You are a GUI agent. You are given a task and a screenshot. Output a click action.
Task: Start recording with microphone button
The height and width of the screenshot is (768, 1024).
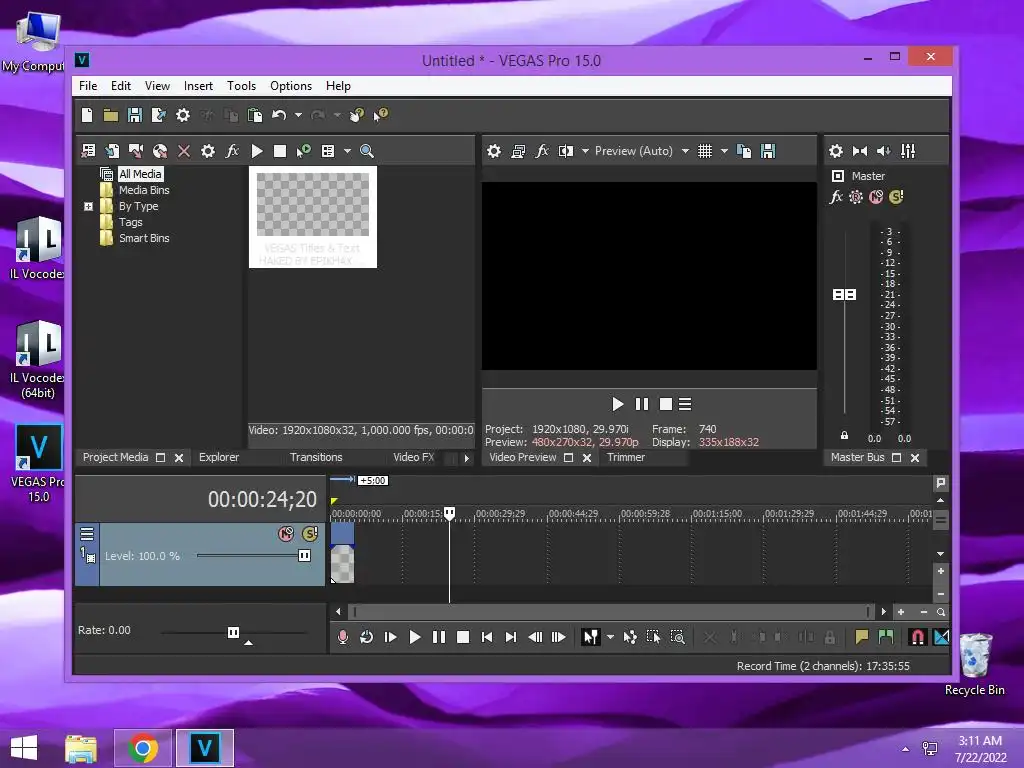tap(343, 637)
